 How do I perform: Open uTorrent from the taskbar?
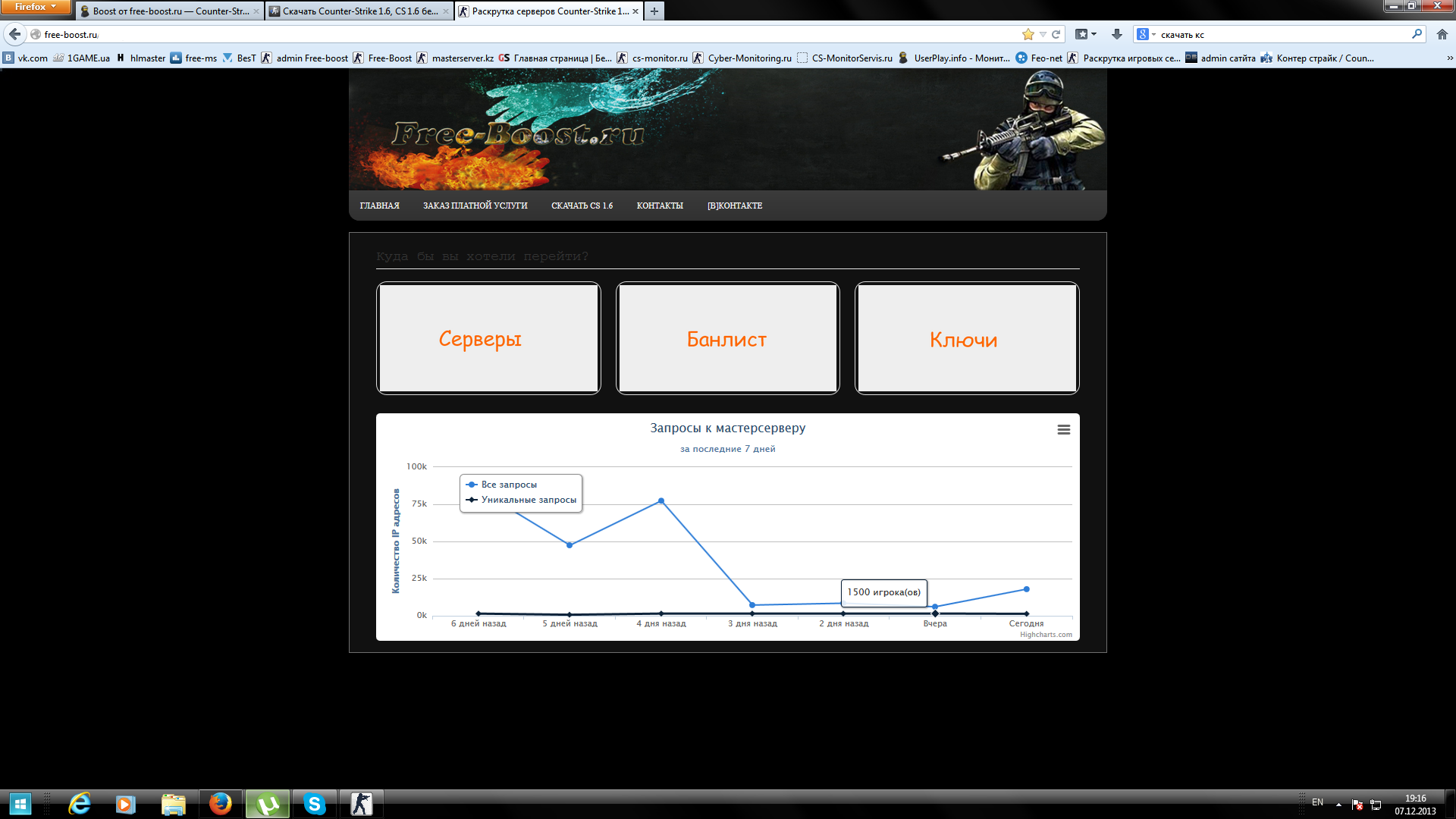(267, 804)
